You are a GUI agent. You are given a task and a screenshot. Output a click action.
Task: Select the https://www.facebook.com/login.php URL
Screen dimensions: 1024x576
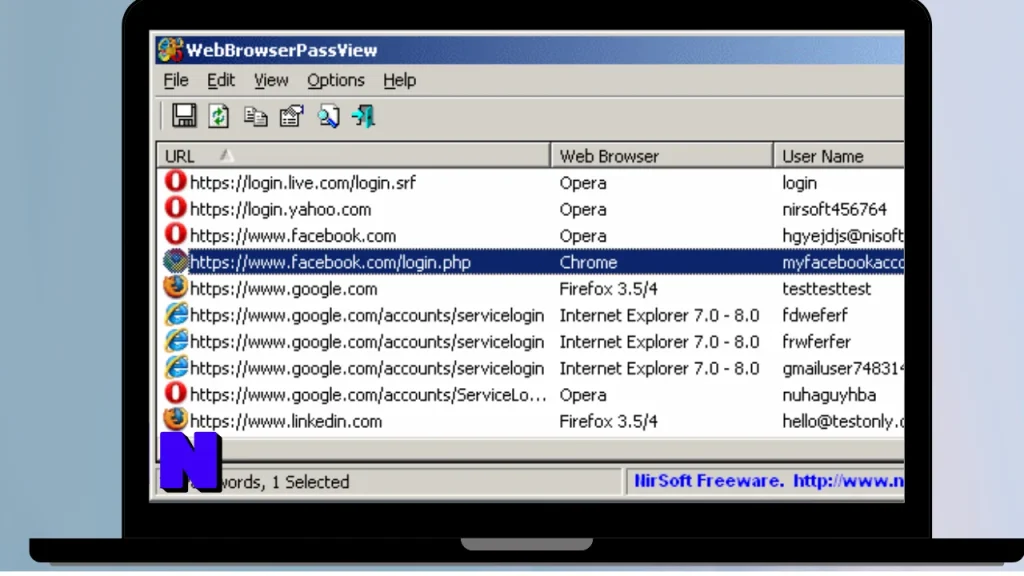pyautogui.click(x=330, y=263)
